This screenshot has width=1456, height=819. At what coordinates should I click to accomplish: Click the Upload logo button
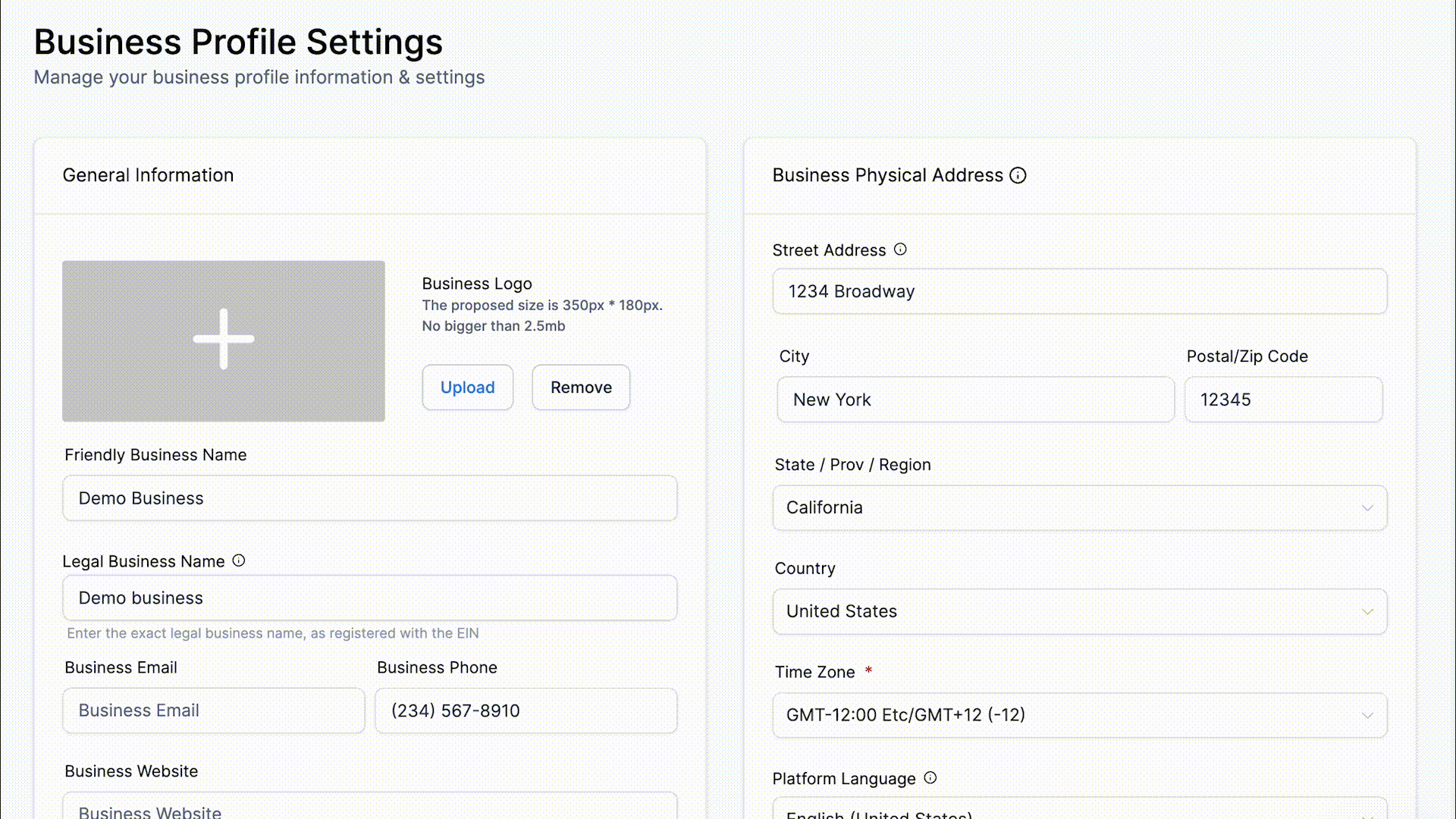pyautogui.click(x=467, y=388)
